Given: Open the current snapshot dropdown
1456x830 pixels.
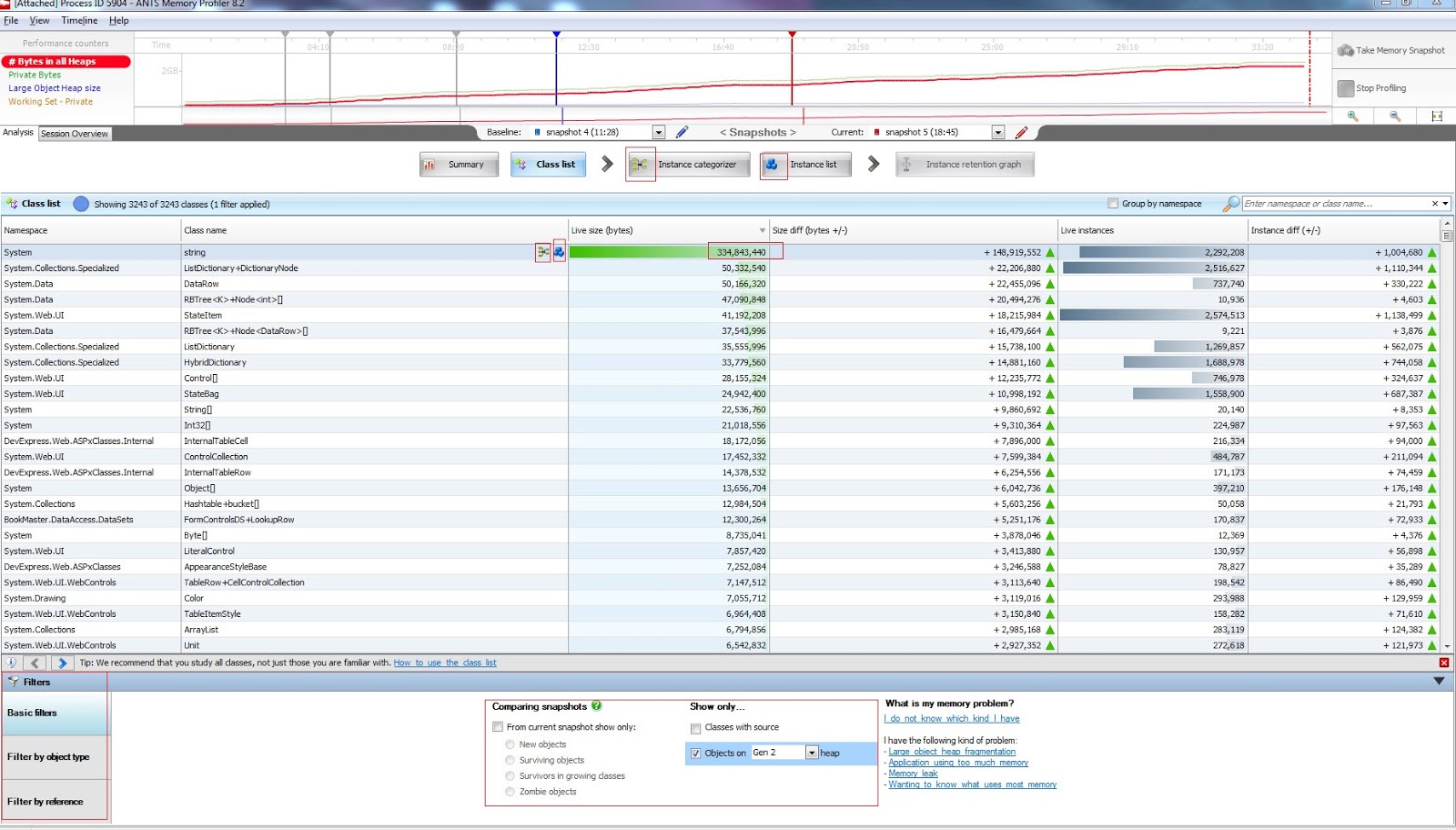Looking at the screenshot, I should pos(997,133).
